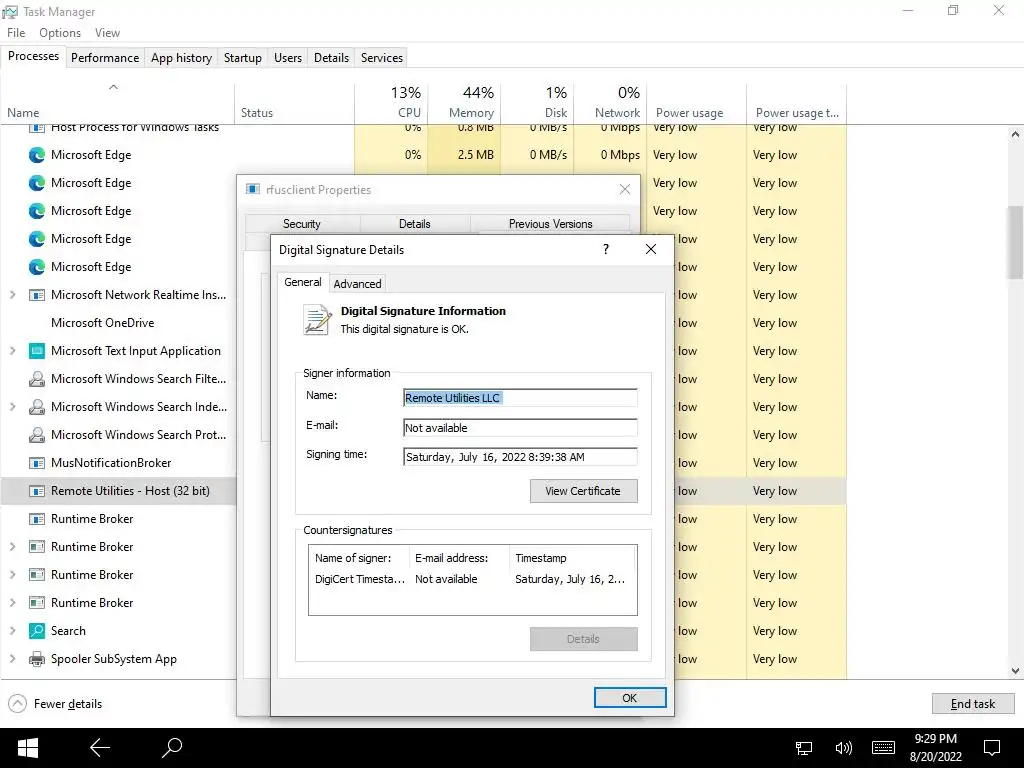Image resolution: width=1024 pixels, height=768 pixels.
Task: Expand Microsoft Text Input Application group
Action: pos(12,351)
